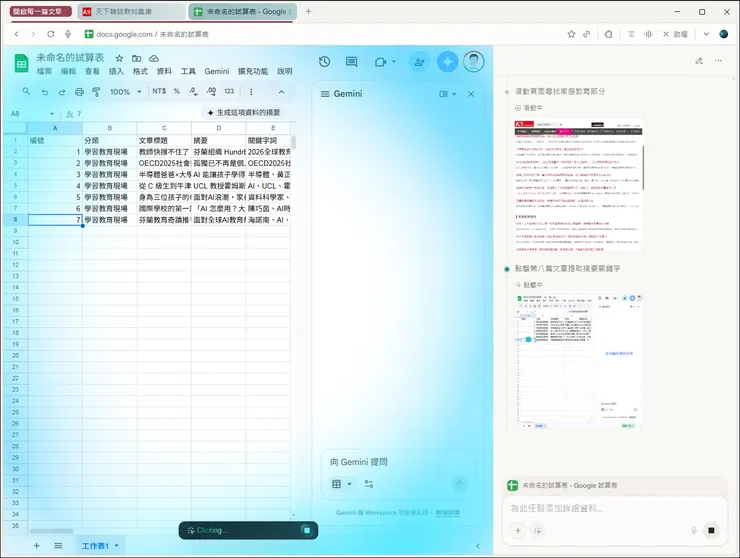This screenshot has height=558, width=740.
Task: Click the Gemini send arrow button
Action: tap(459, 484)
